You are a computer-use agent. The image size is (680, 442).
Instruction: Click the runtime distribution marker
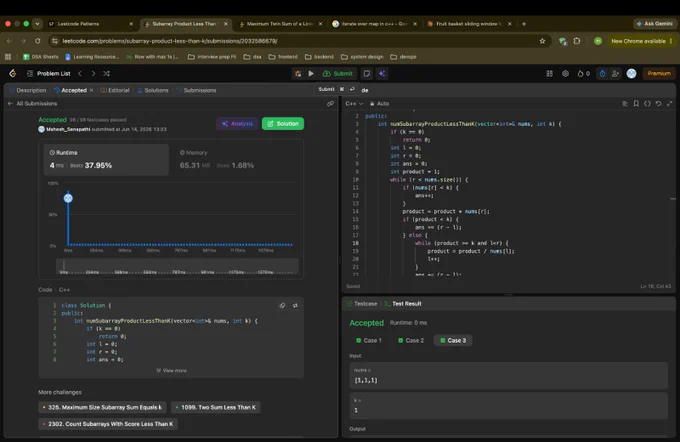(68, 198)
